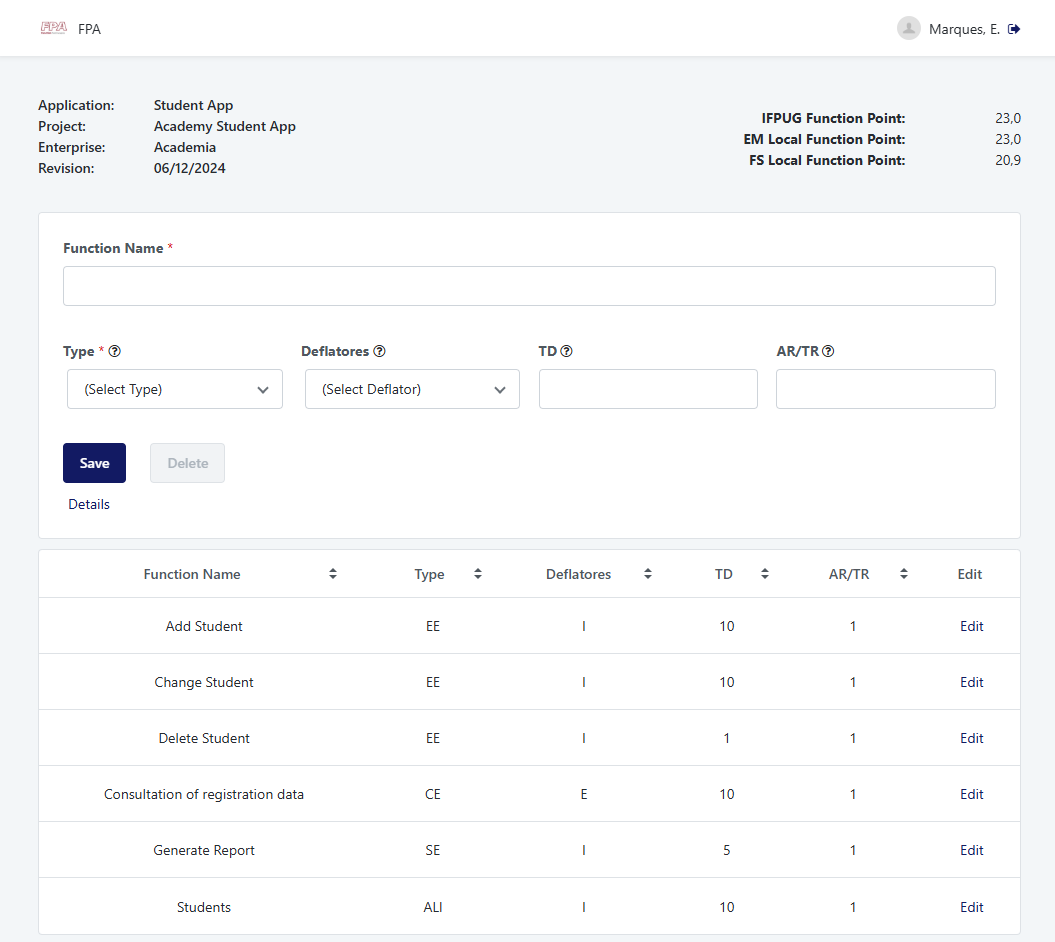Sort table by Type column arrows

point(478,574)
